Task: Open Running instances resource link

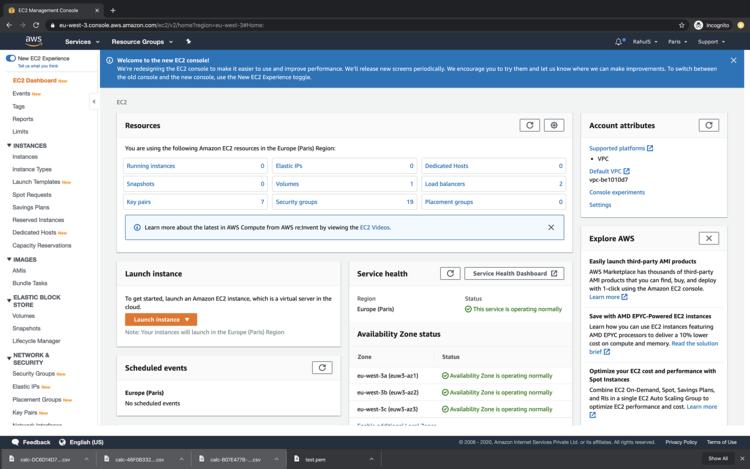Action: click(x=150, y=166)
